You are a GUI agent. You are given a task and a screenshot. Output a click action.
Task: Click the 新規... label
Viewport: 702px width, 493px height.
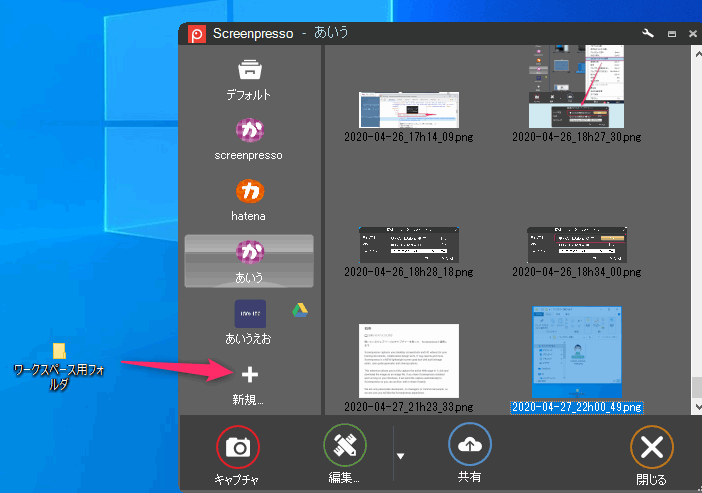[248, 399]
